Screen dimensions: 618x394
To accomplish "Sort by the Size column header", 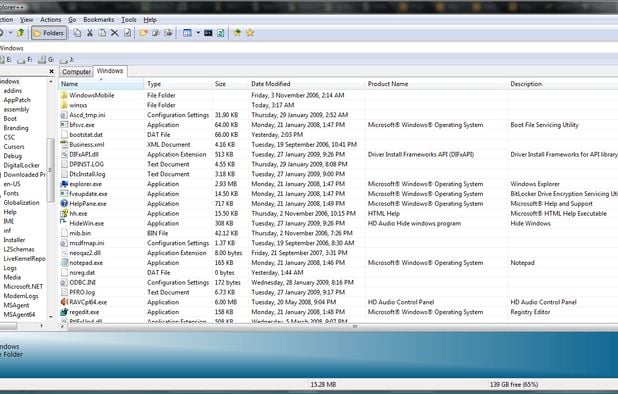I will [230, 84].
